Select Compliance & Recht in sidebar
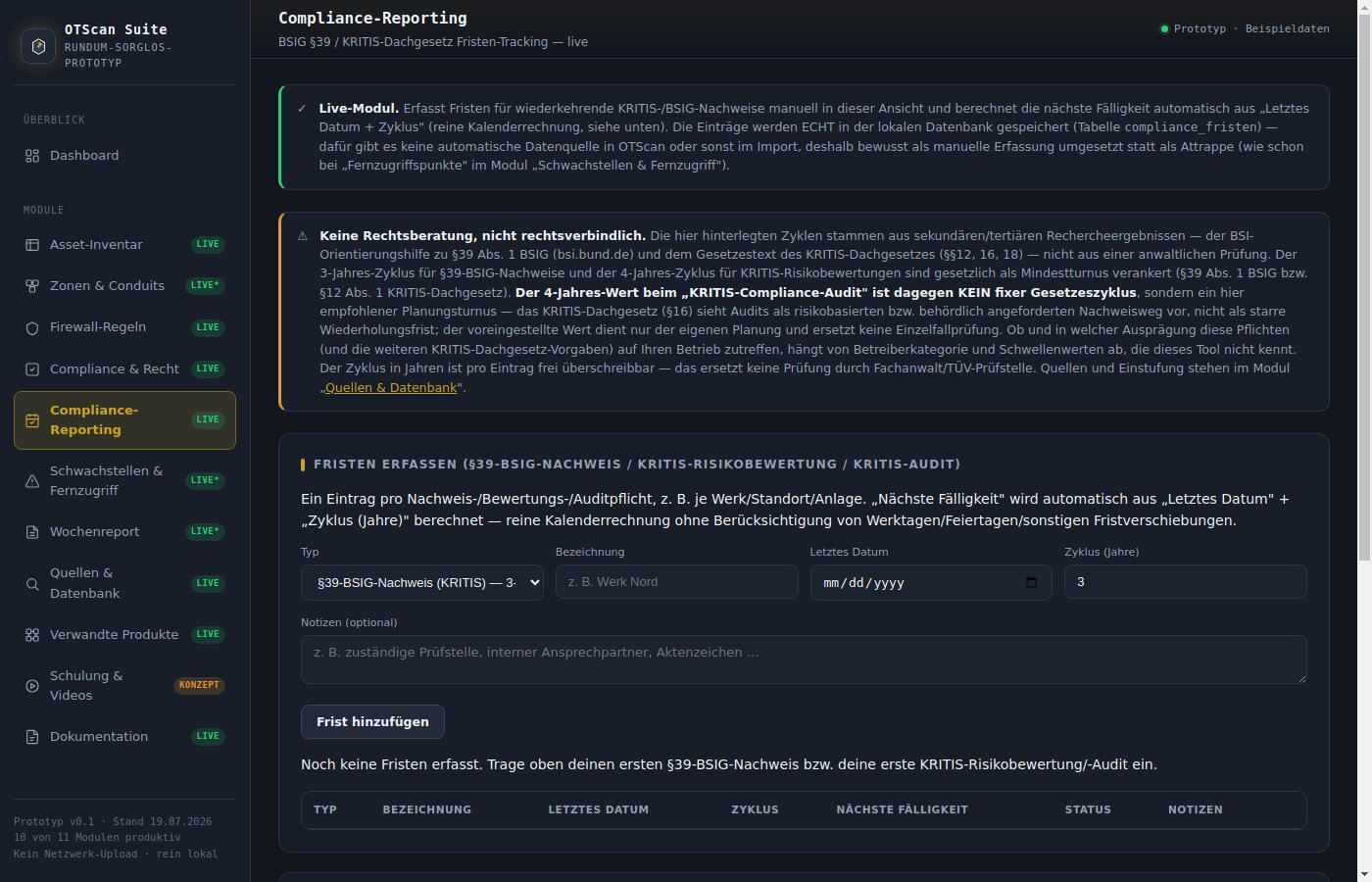Image resolution: width=1372 pixels, height=882 pixels. 124,369
